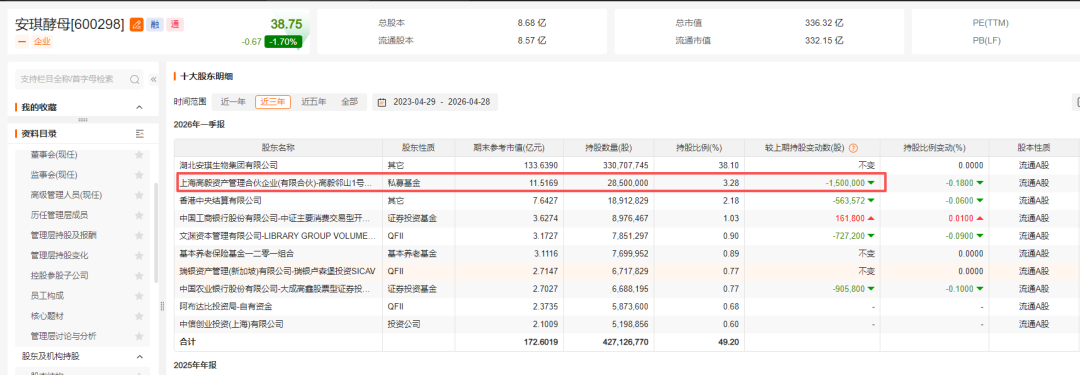Star the 核心题材 entry
1080x375 pixels.
click(x=139, y=316)
